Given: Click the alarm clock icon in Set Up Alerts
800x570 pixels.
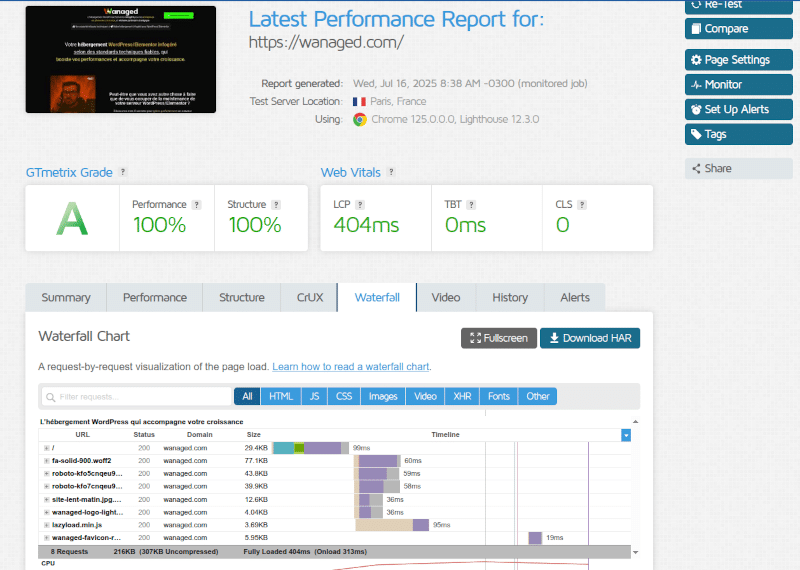Looking at the screenshot, I should [696, 109].
